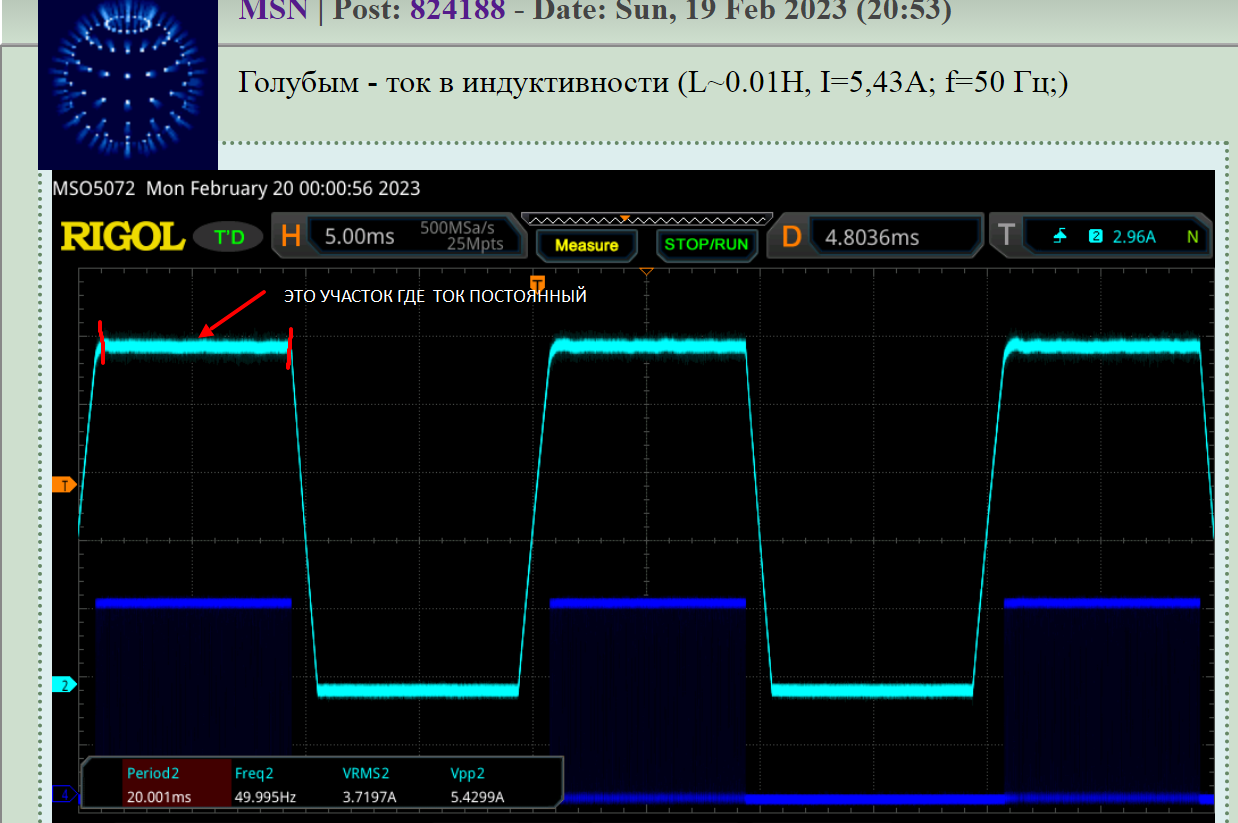Select the cyan channel 2 ground marker
This screenshot has height=823, width=1238.
(65, 686)
